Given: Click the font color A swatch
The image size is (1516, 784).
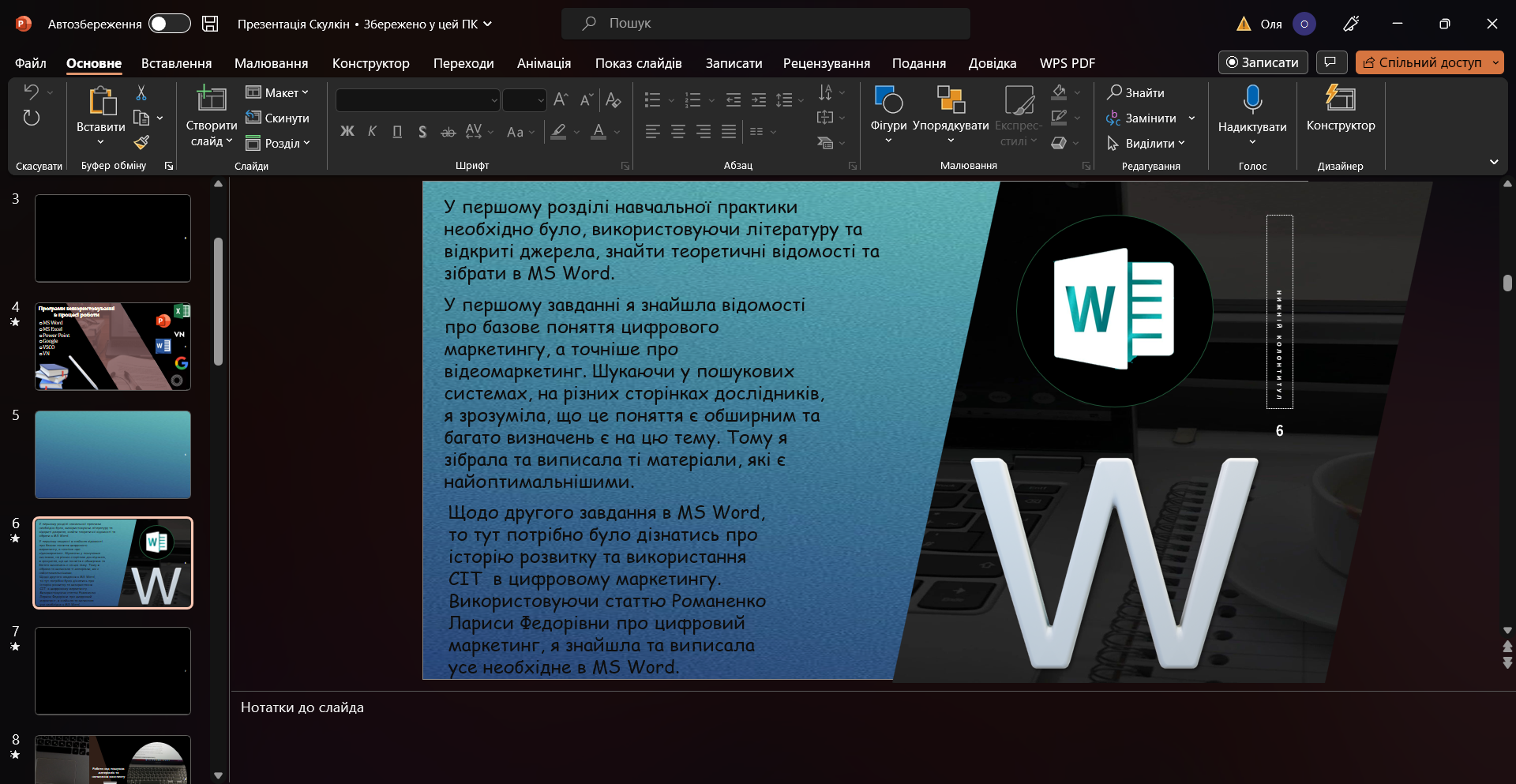Looking at the screenshot, I should (x=599, y=132).
